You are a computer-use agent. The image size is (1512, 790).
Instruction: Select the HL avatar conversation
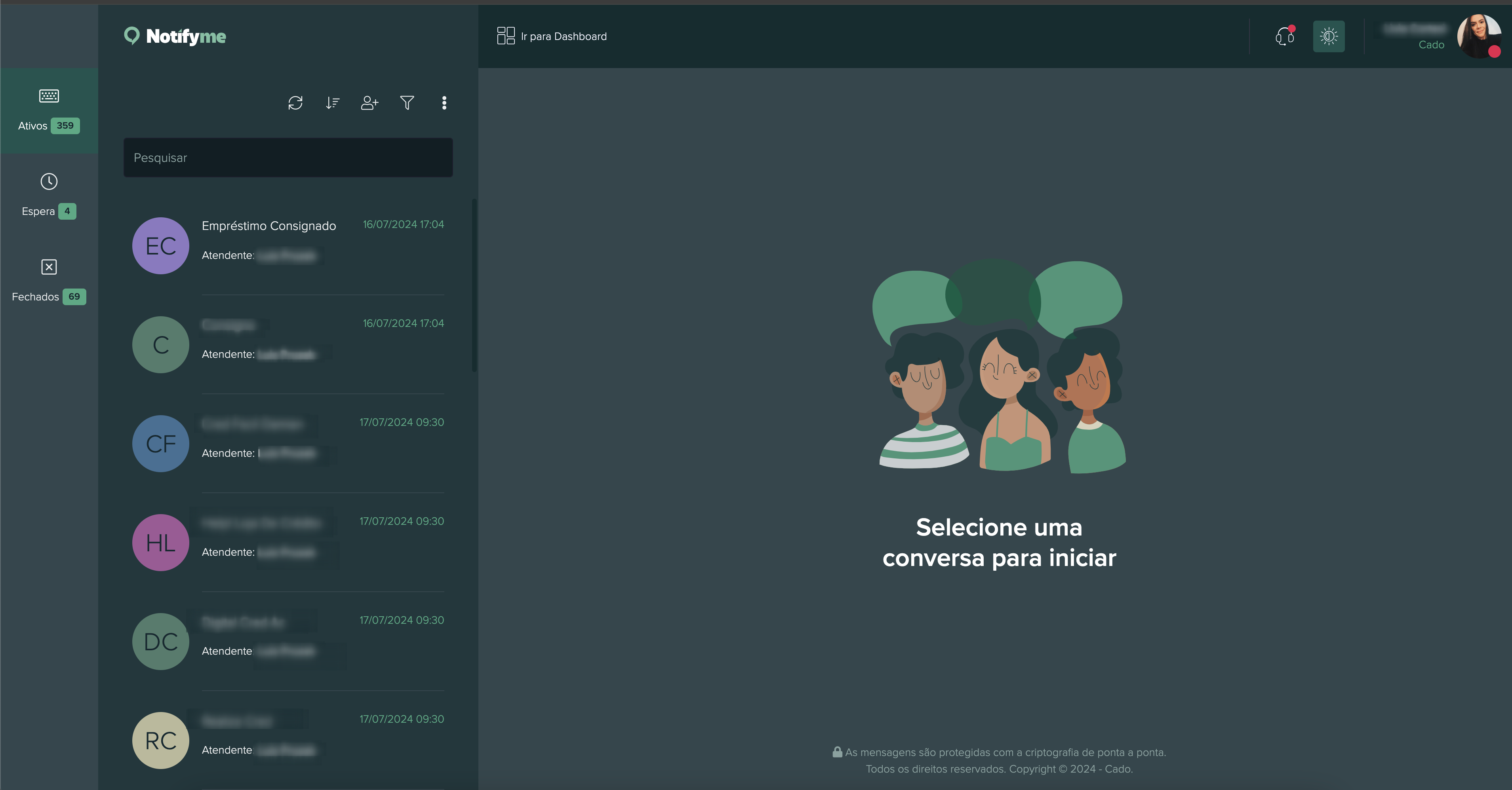click(x=160, y=543)
